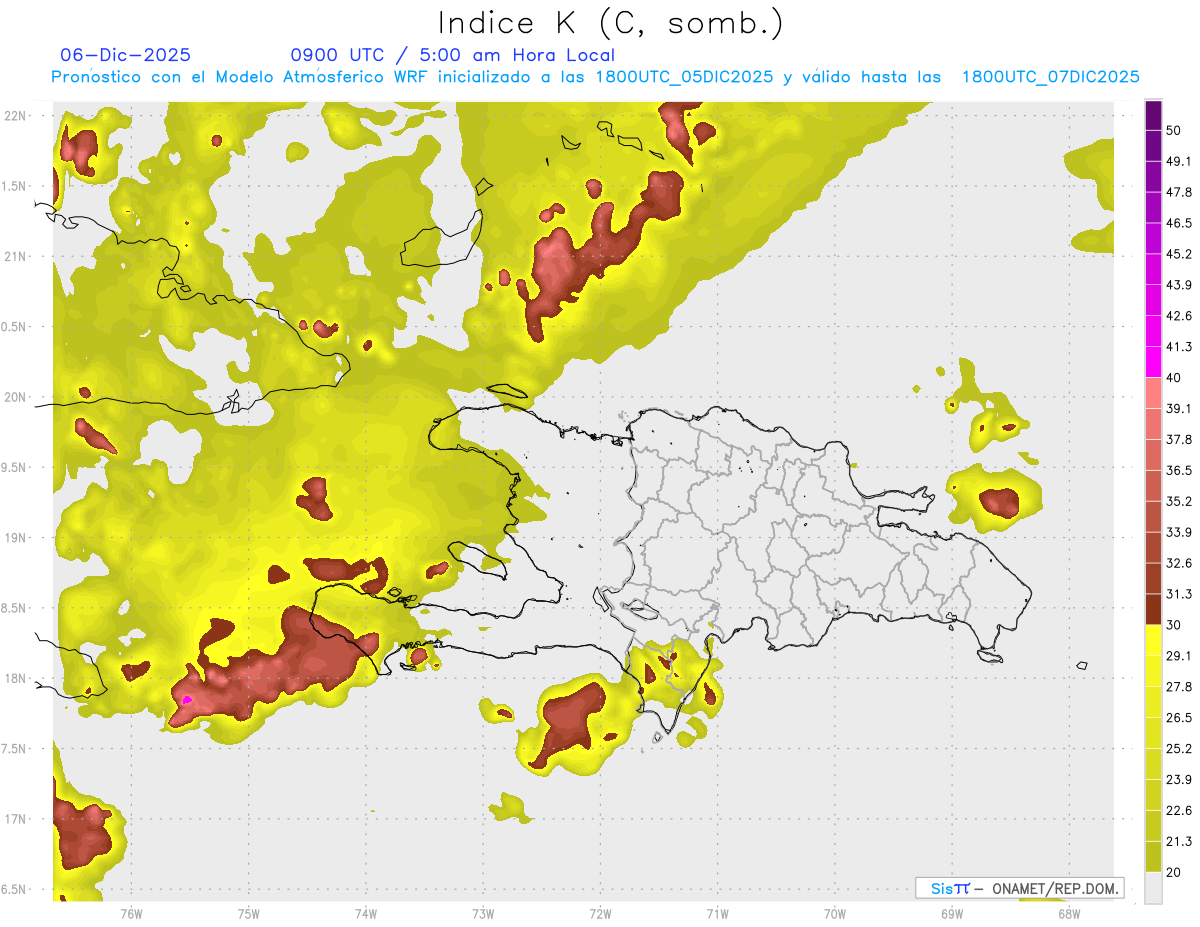
Task: Click the "22N" latitude label
Action: click(15, 115)
